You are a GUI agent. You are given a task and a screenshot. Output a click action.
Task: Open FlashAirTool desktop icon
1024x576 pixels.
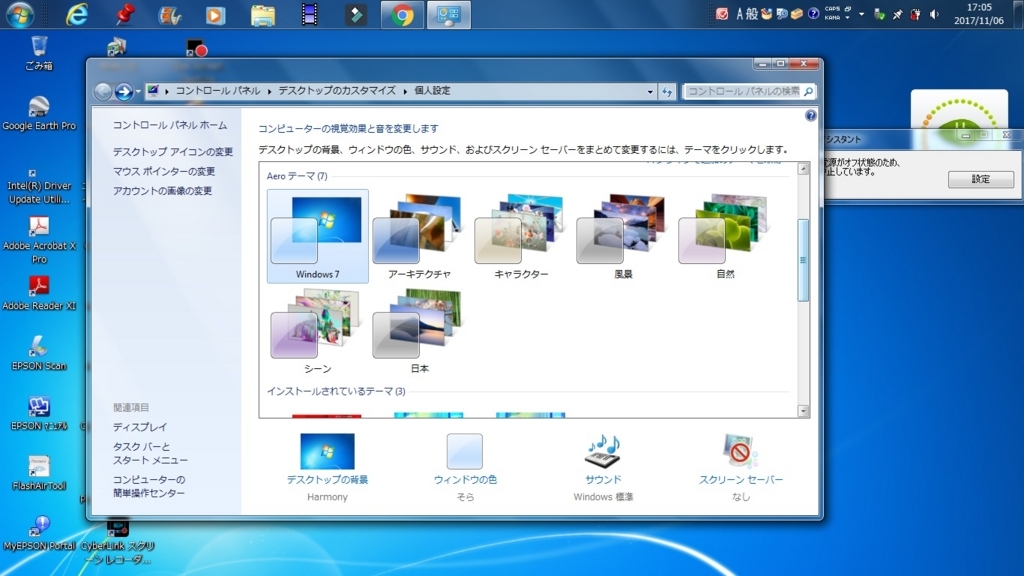(39, 473)
